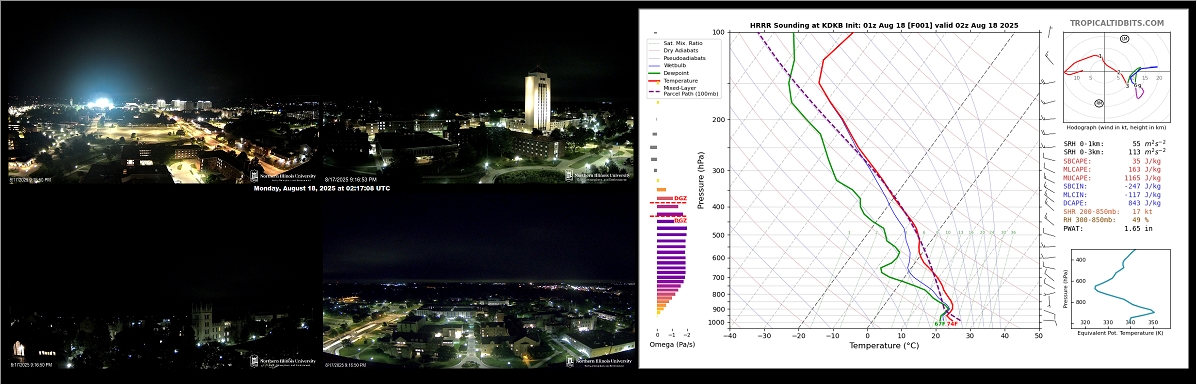Image resolution: width=1197 pixels, height=385 pixels.
Task: Click the 'Monday, August 18, 2025 at 02:17:08 UTC' caption
Action: click(321, 188)
